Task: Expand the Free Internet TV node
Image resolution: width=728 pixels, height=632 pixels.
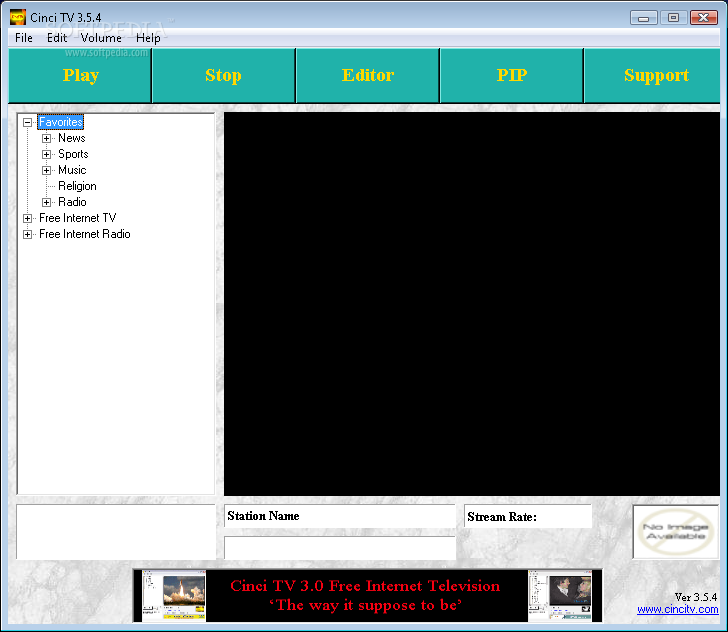Action: (x=27, y=218)
